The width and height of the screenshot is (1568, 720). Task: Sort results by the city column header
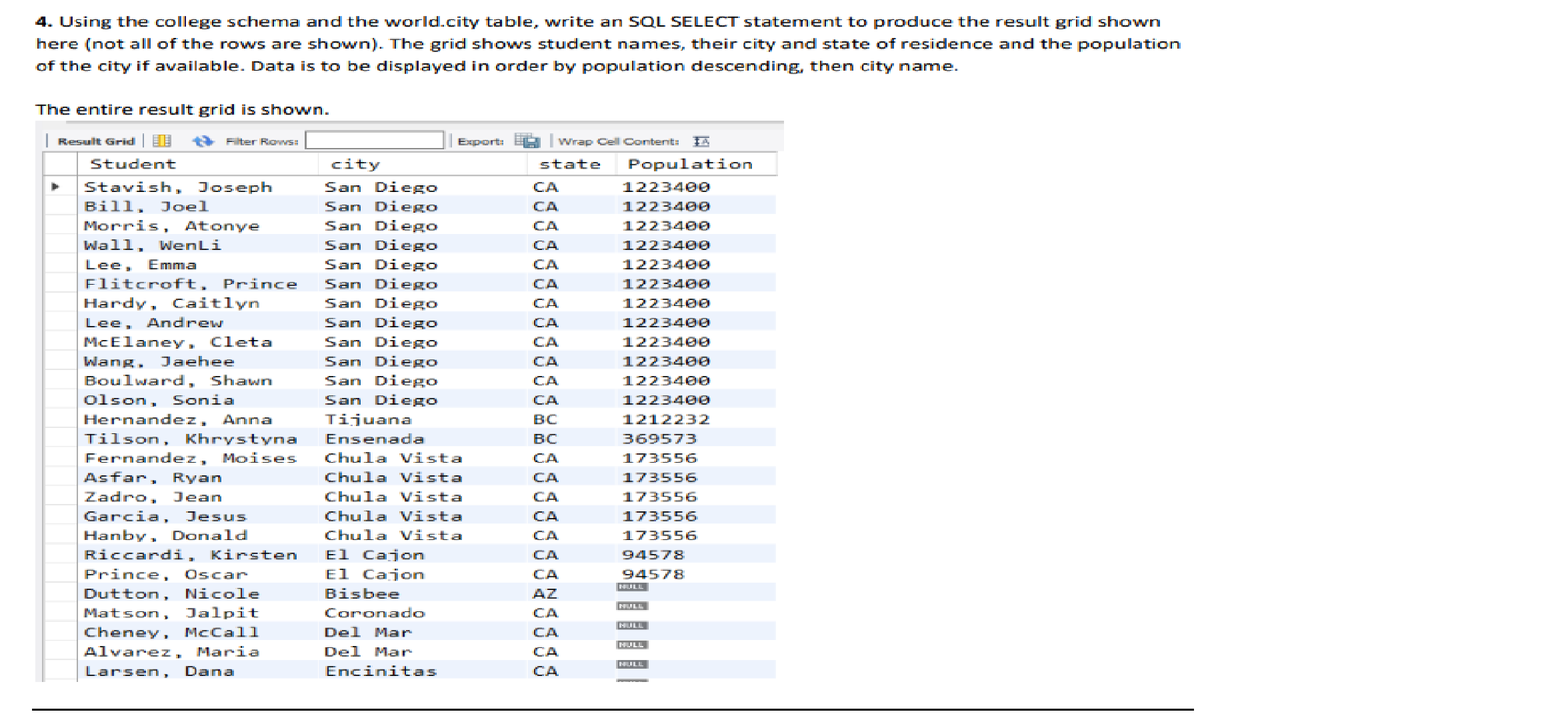(x=355, y=164)
